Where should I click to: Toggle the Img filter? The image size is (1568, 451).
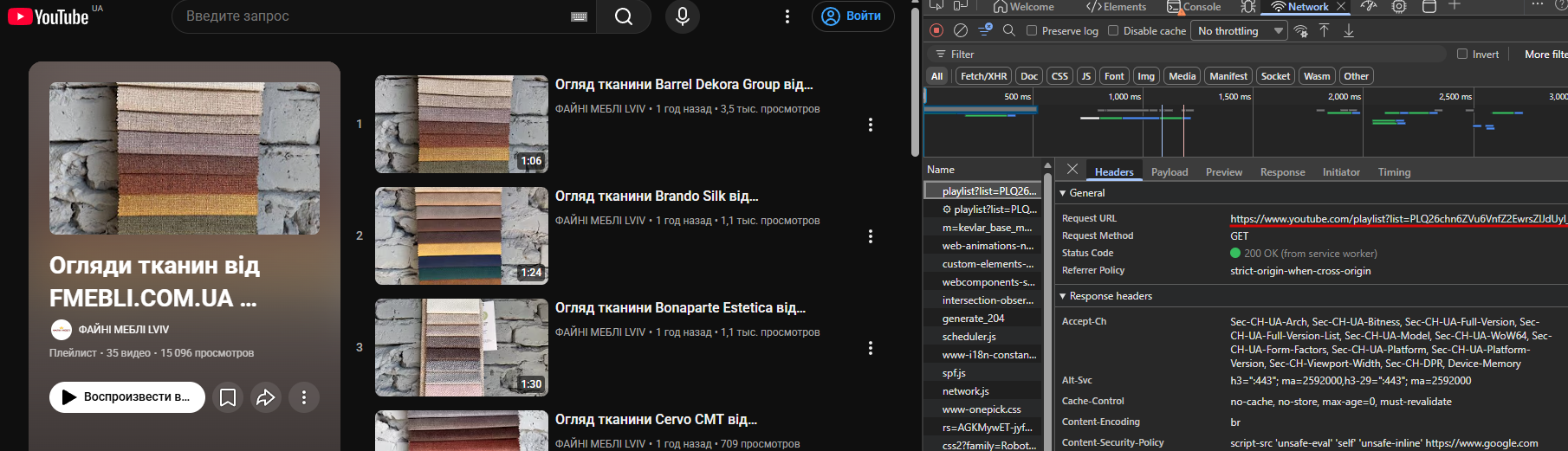click(x=1146, y=76)
